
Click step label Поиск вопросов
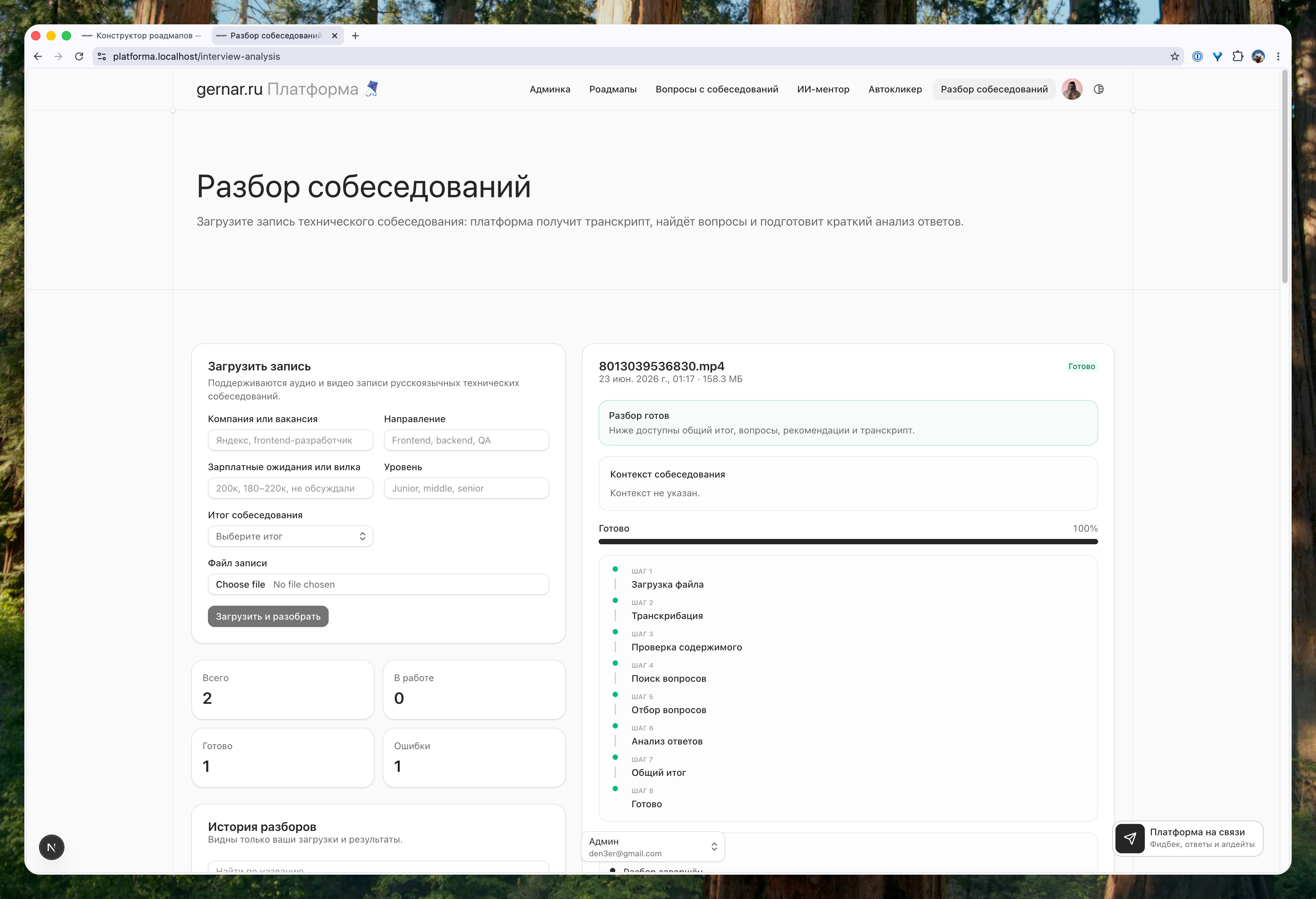click(x=669, y=679)
